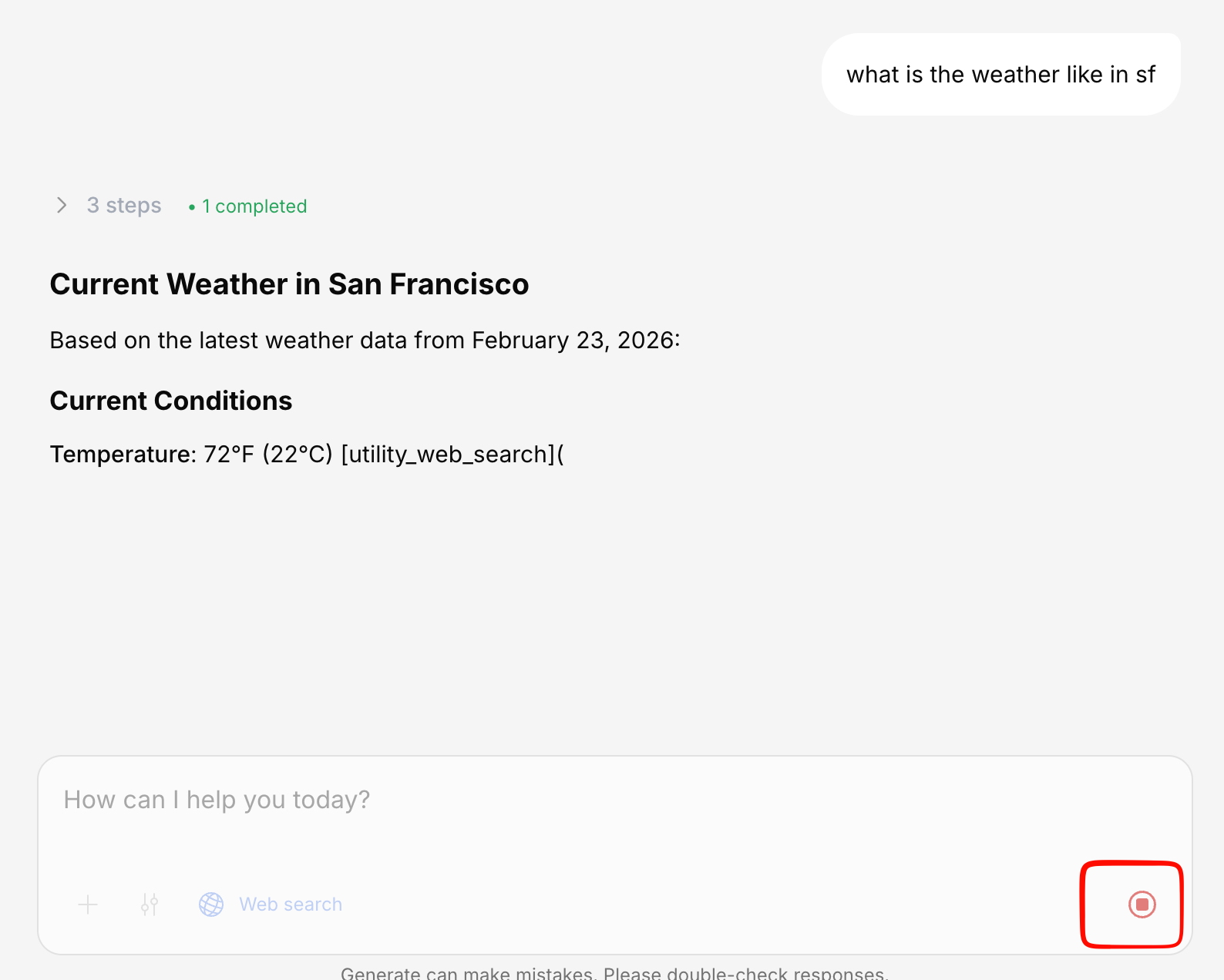
Task: Click the 72°F temperature value
Action: (228, 455)
